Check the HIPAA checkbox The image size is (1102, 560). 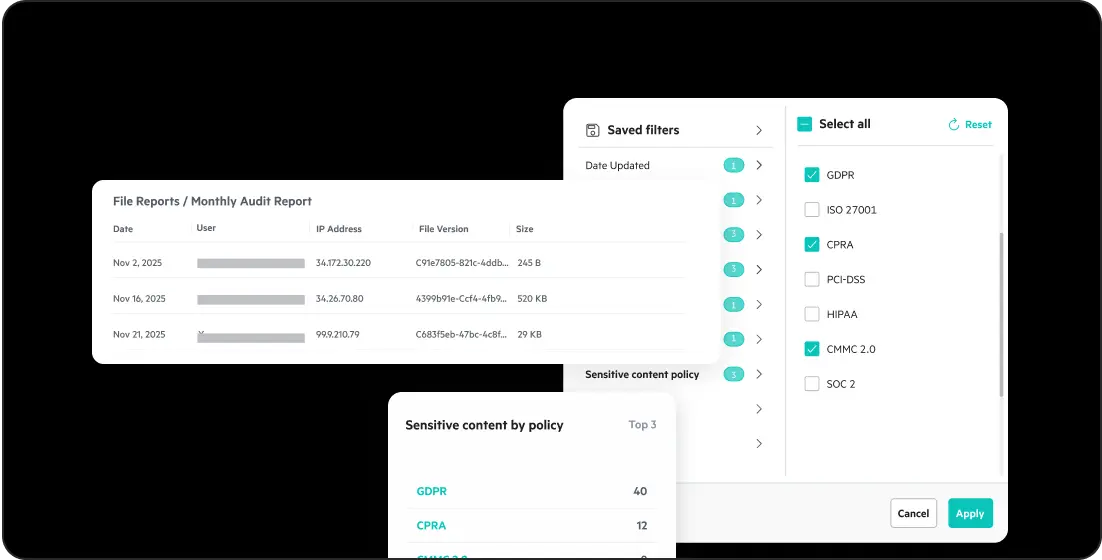(812, 314)
